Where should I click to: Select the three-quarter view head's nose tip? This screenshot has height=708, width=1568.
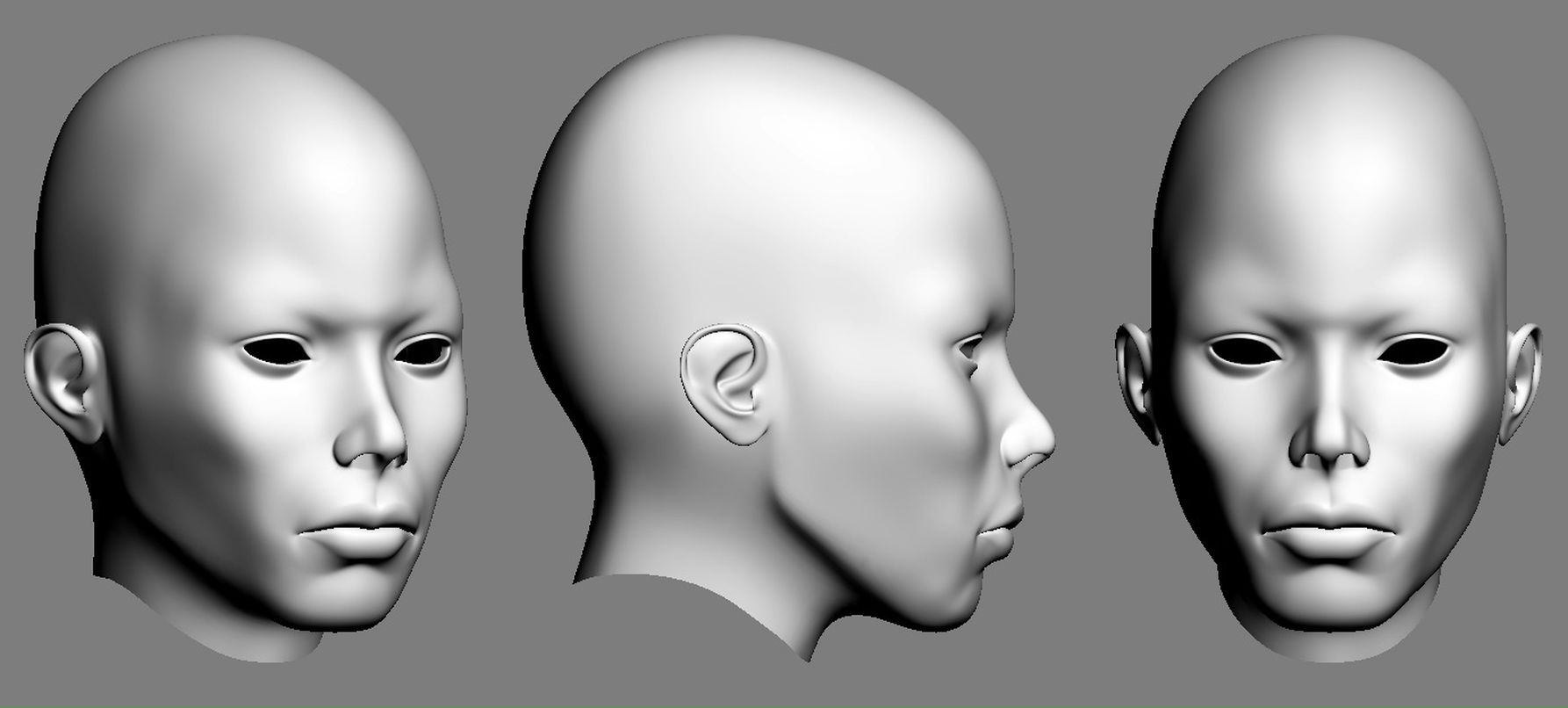pos(379,450)
